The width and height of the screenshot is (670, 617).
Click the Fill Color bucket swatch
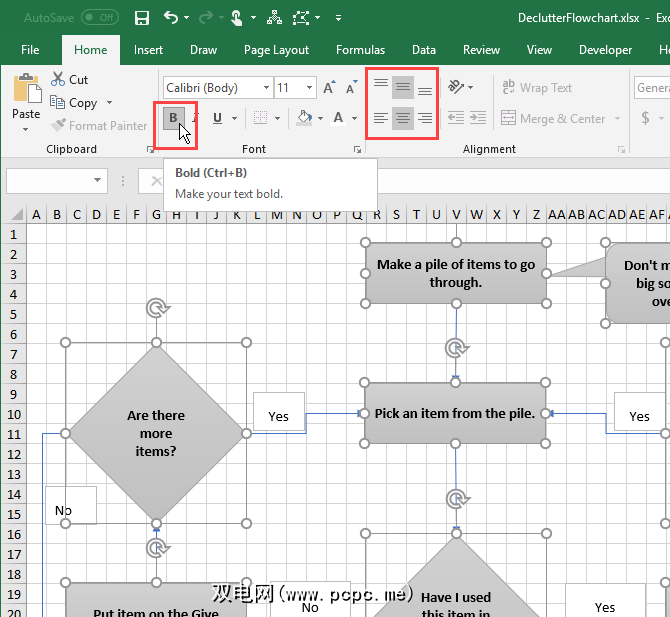(x=304, y=118)
